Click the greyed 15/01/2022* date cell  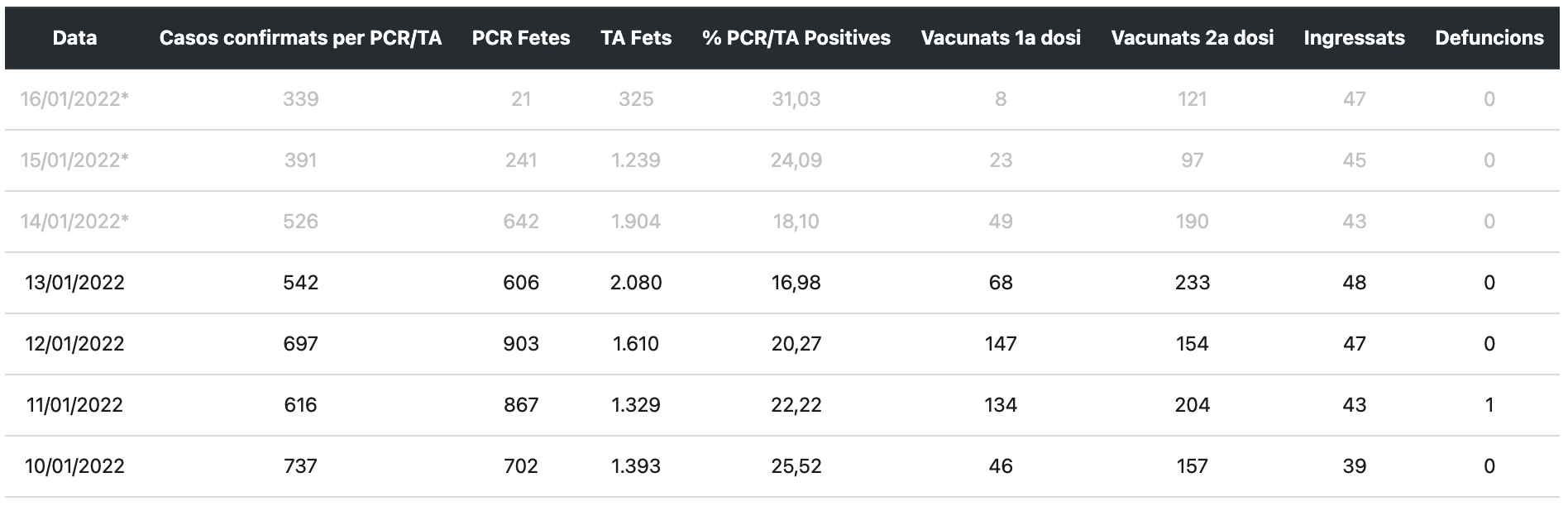pyautogui.click(x=74, y=160)
